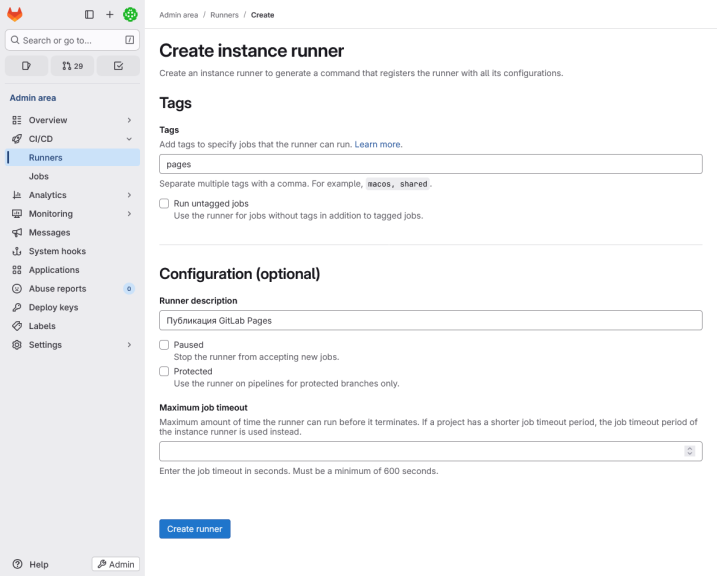The image size is (717, 576).
Task: Open the green user avatar menu
Action: tap(130, 15)
